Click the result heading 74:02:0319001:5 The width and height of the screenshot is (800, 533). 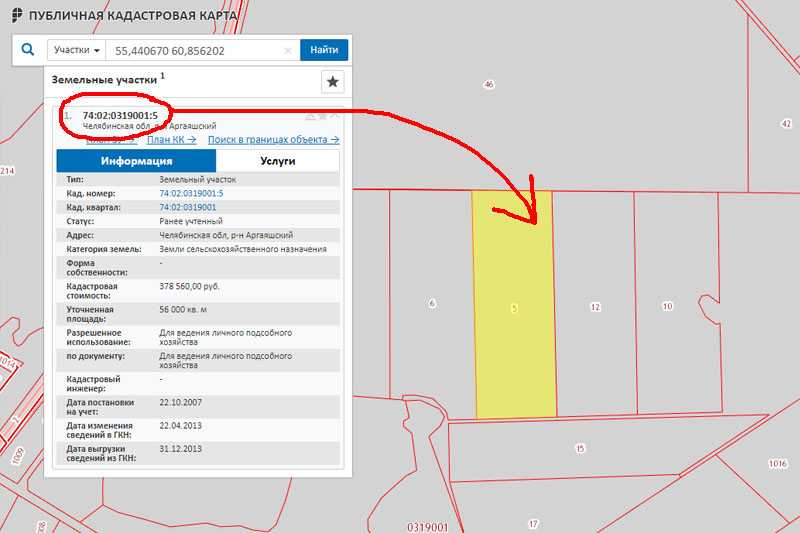point(120,115)
